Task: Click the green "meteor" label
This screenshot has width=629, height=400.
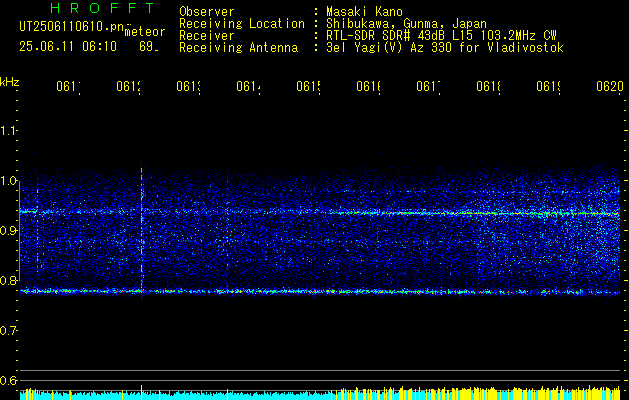Action: (x=144, y=32)
